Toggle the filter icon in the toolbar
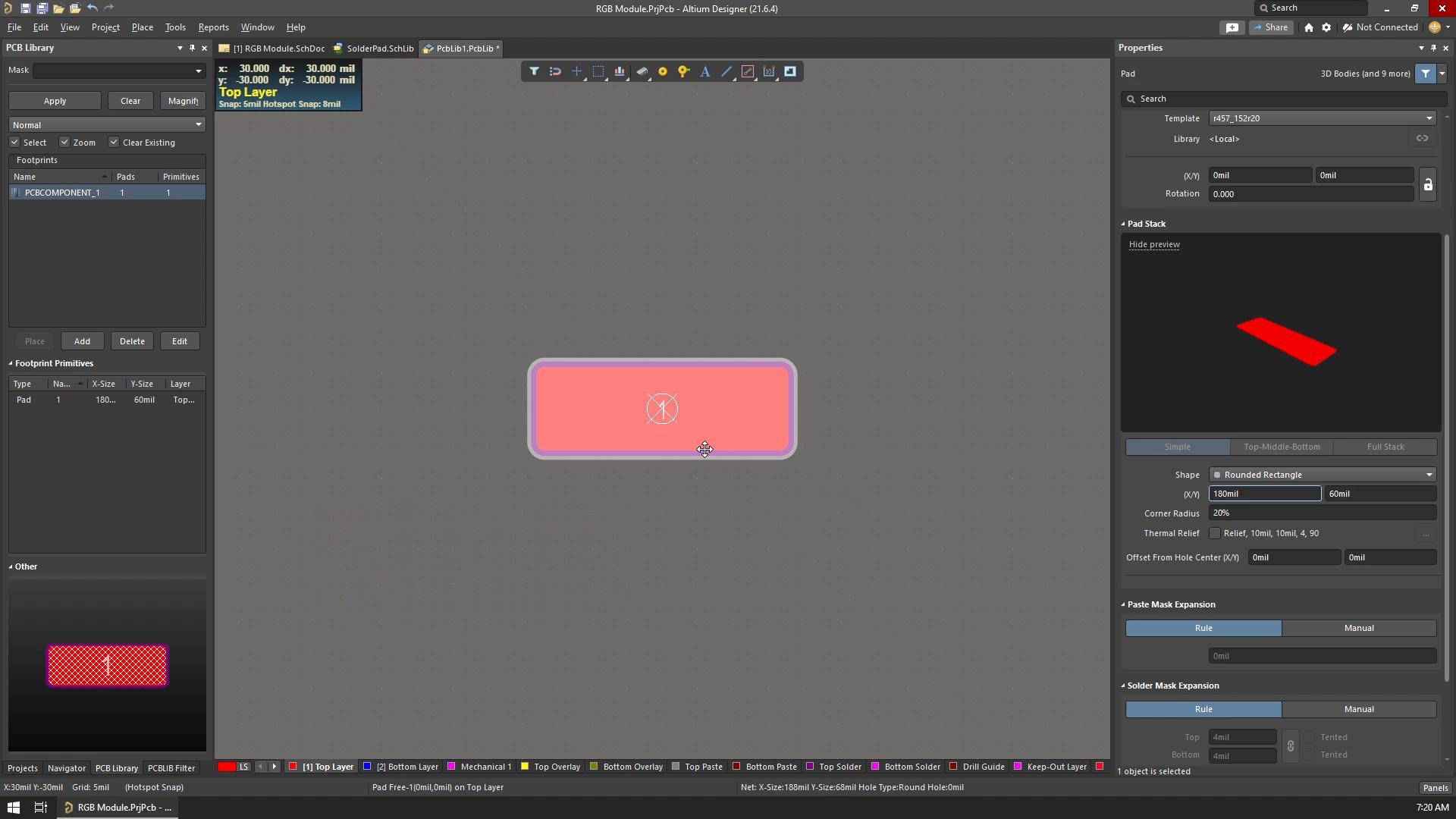This screenshot has width=1456, height=819. click(x=534, y=71)
